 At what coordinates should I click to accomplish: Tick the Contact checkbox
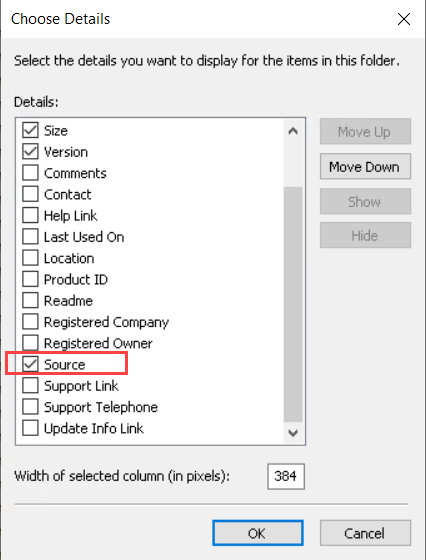click(30, 194)
